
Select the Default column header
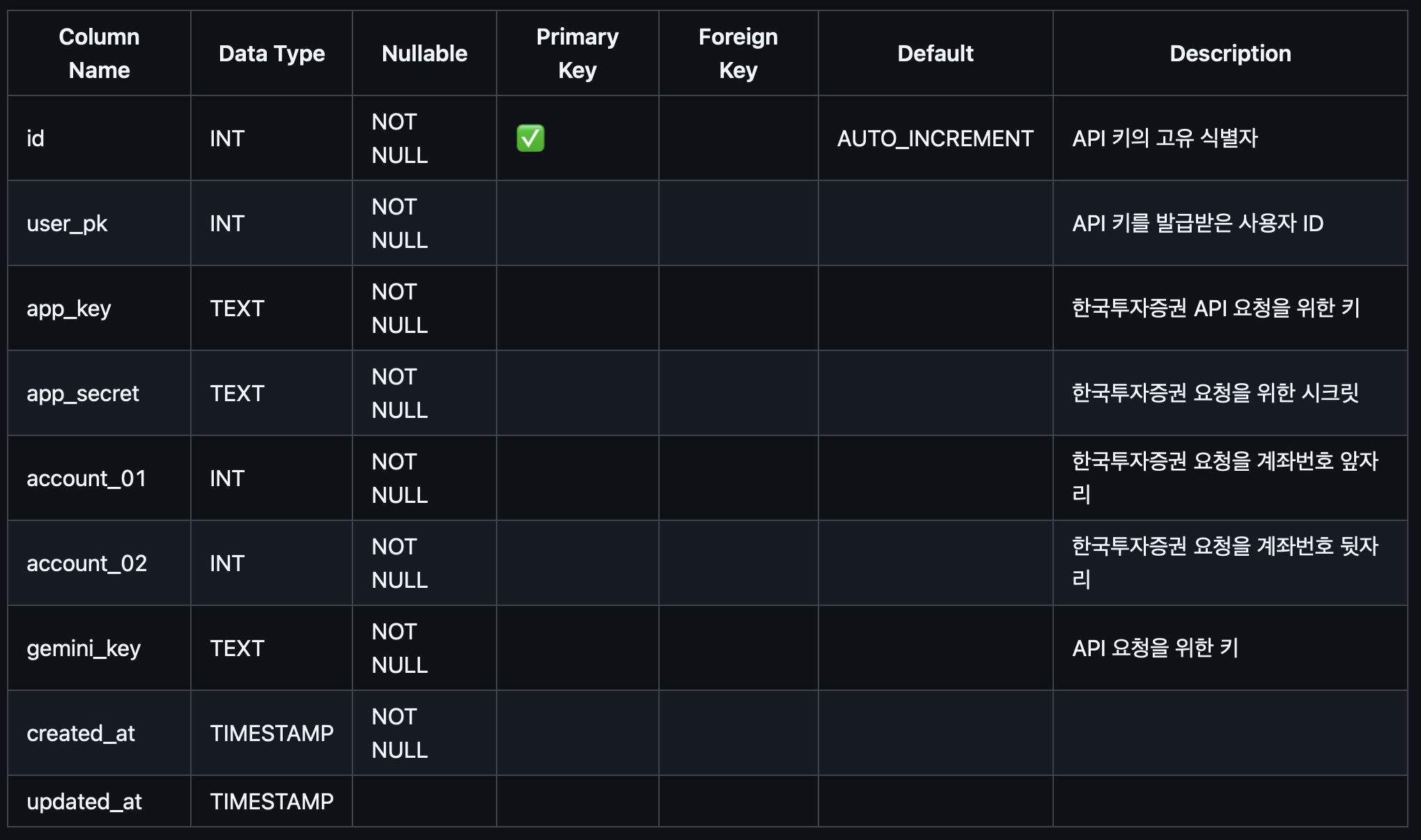(935, 53)
